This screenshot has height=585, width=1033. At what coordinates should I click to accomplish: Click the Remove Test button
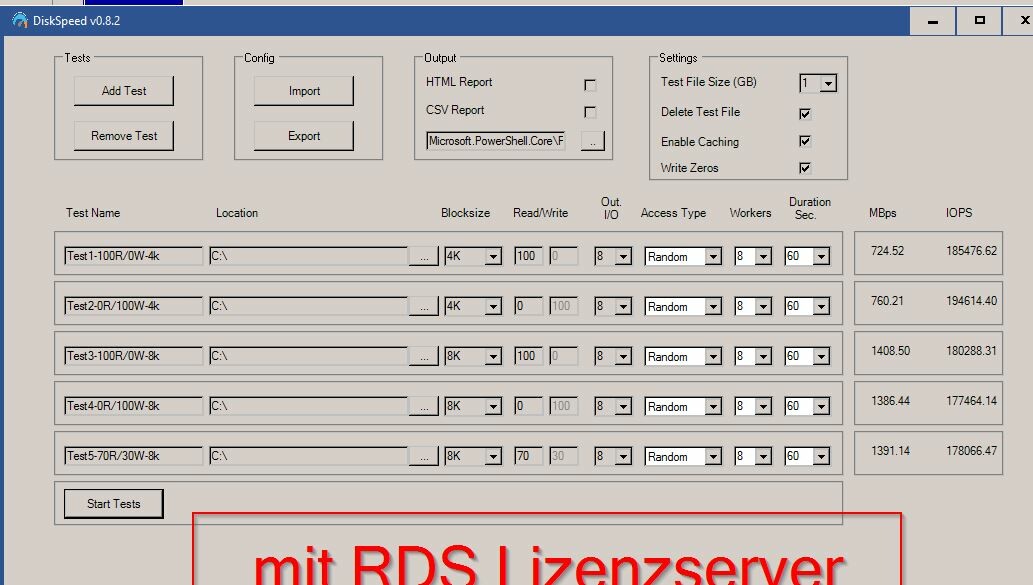(x=124, y=136)
